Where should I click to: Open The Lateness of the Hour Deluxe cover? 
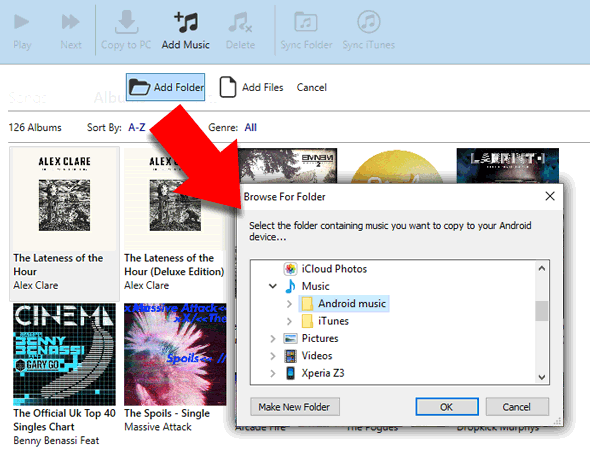point(175,199)
